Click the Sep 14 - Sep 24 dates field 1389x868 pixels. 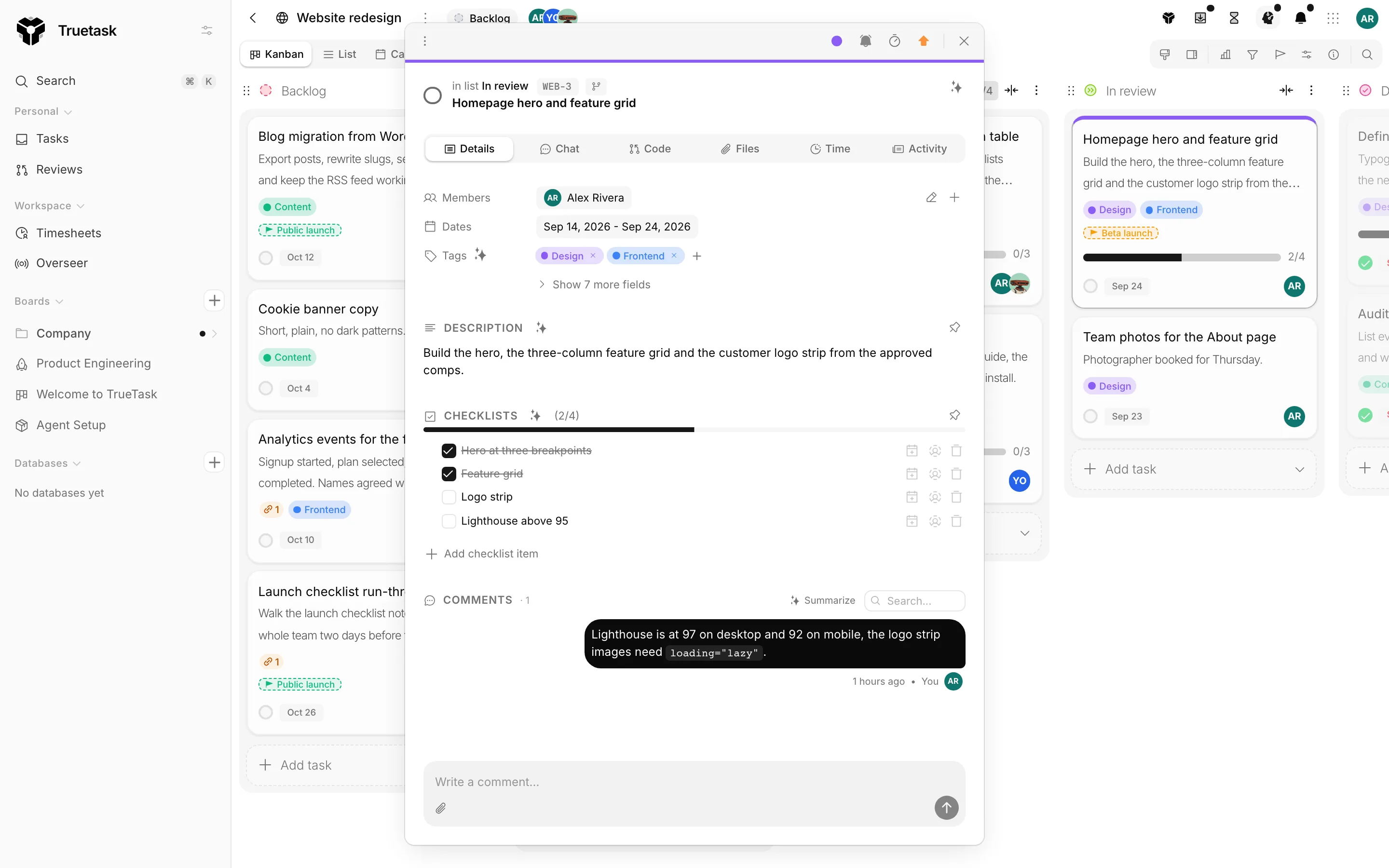[617, 227]
